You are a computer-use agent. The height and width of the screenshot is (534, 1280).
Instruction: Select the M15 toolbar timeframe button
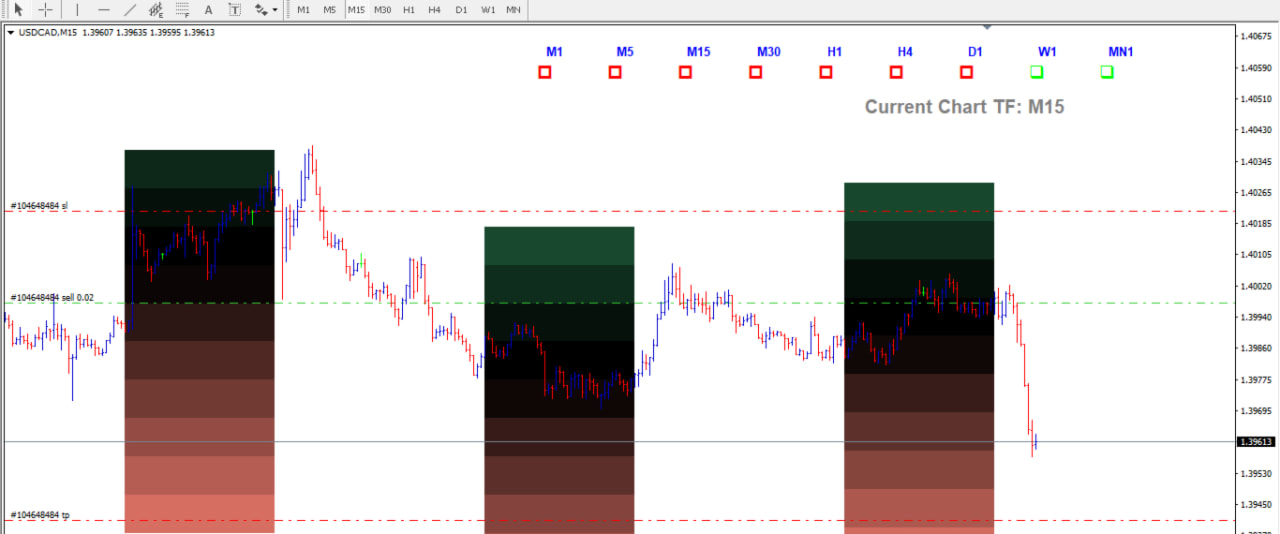356,10
